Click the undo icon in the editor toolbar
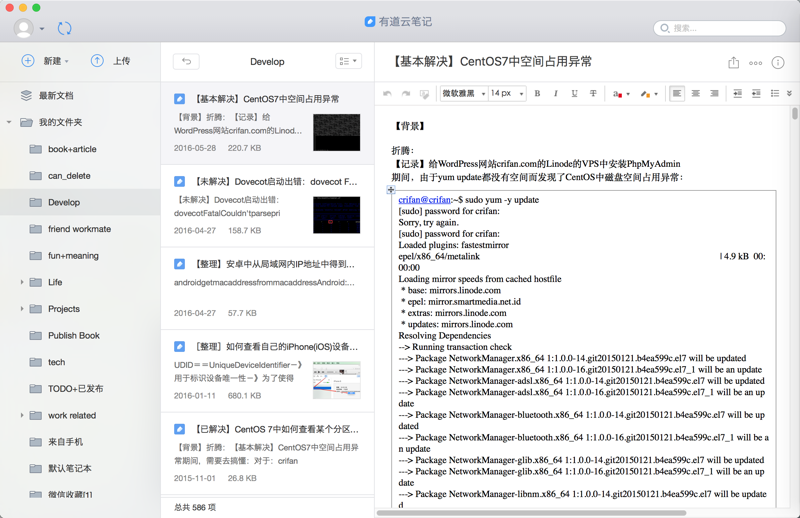This screenshot has width=800, height=518. [387, 93]
